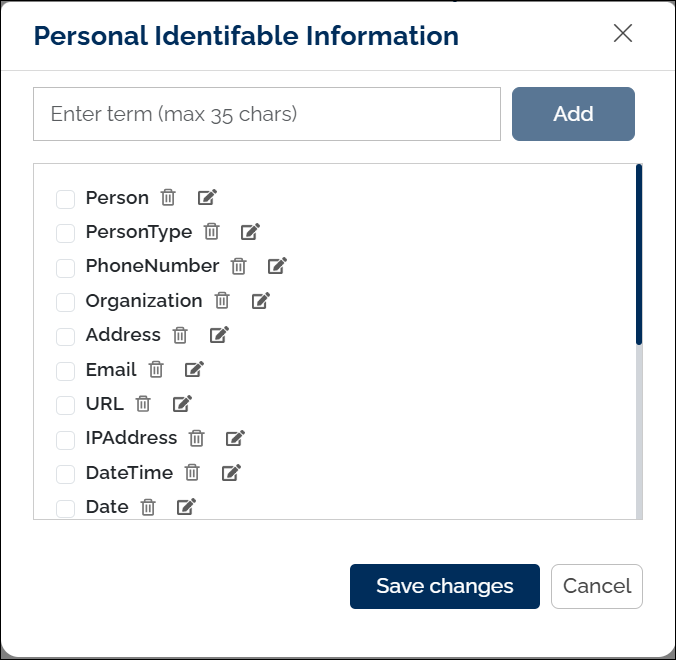The height and width of the screenshot is (660, 676).
Task: Tick the Email checkbox
Action: pos(66,371)
